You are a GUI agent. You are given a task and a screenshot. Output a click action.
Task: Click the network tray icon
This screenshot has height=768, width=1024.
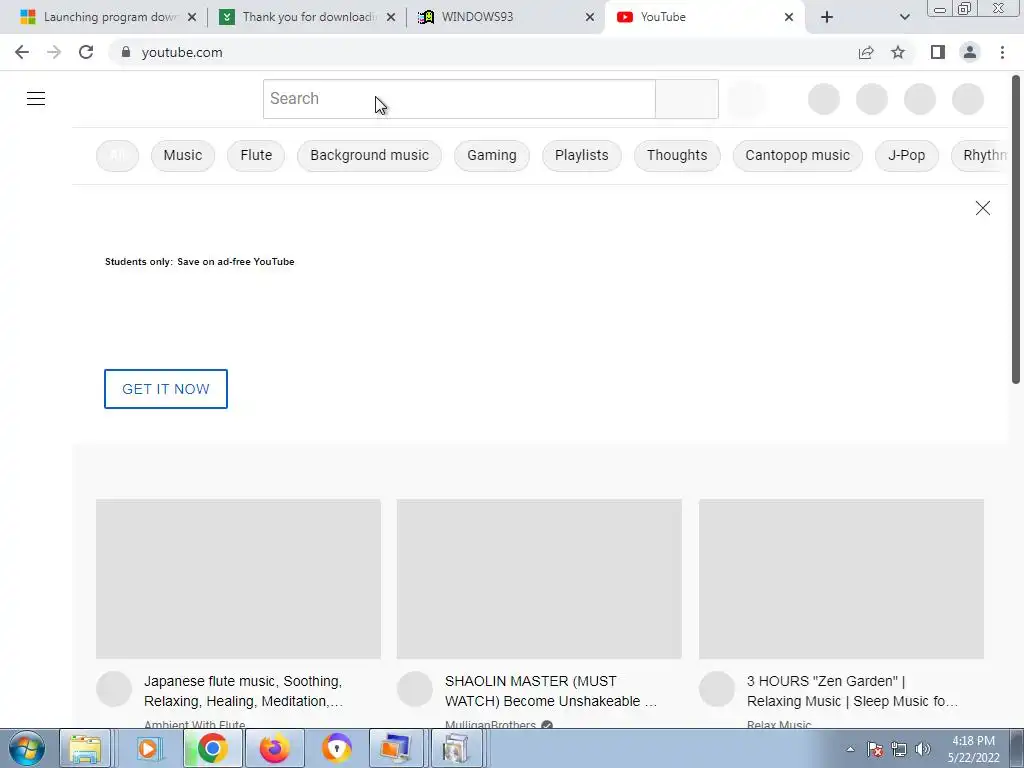click(899, 749)
